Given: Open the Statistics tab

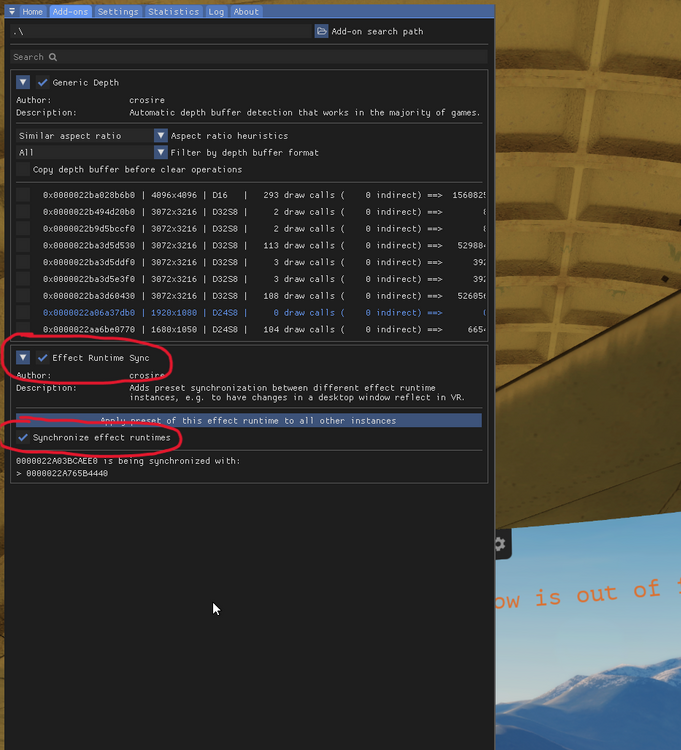Looking at the screenshot, I should 173,11.
